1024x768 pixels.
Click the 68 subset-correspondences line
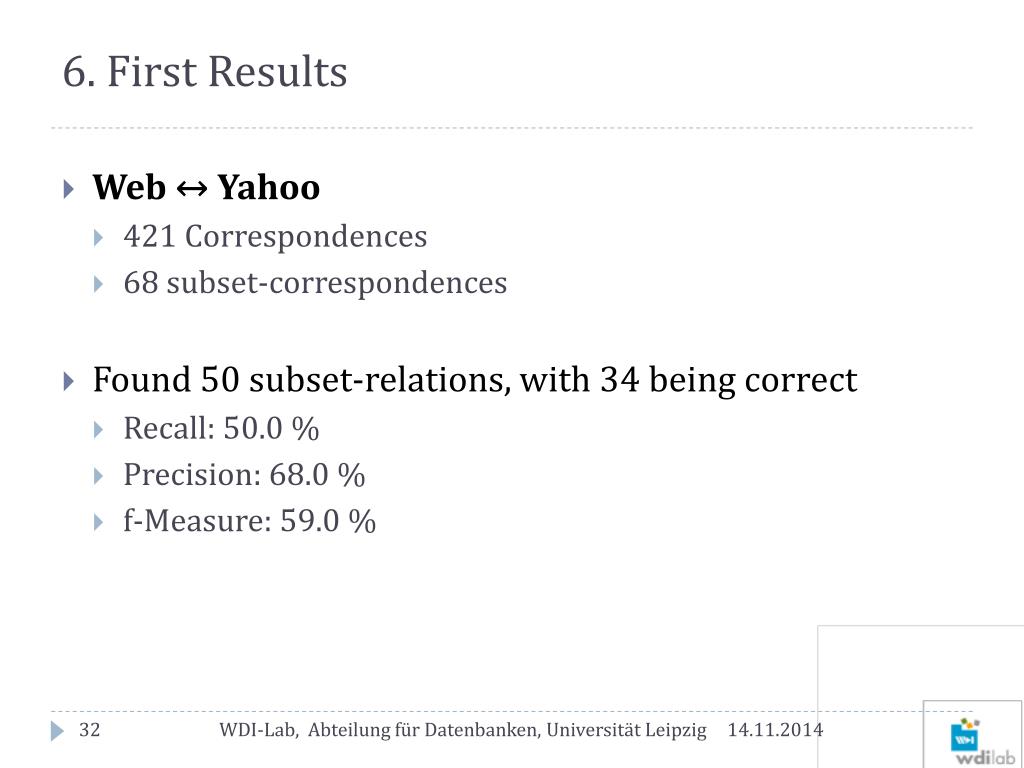[315, 283]
